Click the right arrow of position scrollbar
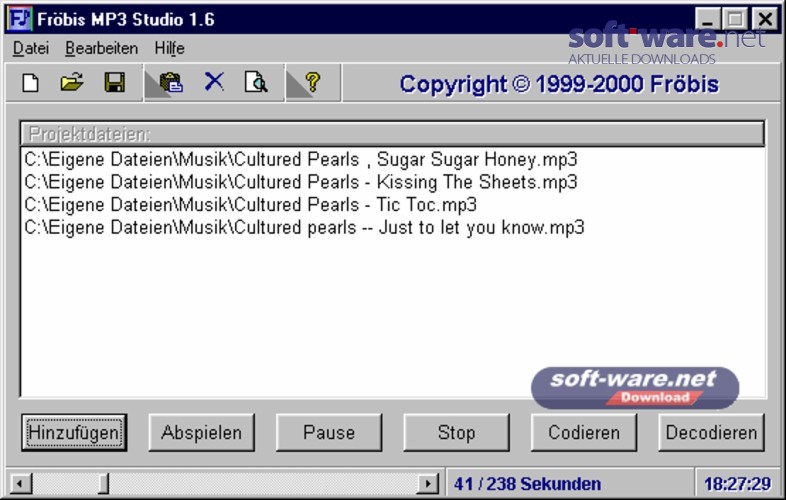The height and width of the screenshot is (500, 786). point(428,484)
